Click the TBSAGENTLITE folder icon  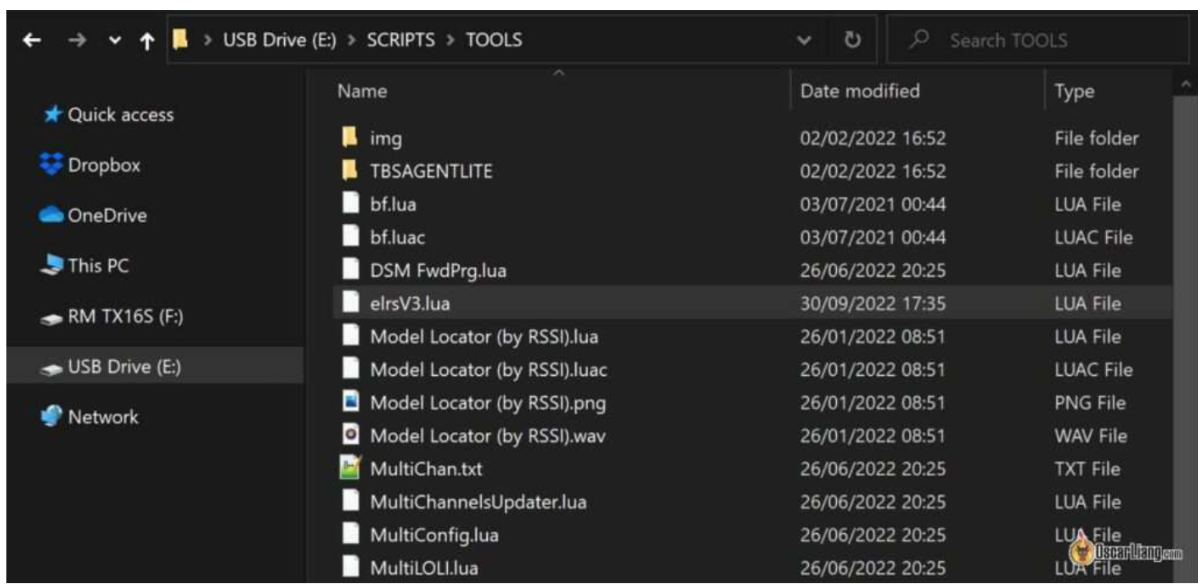(350, 170)
